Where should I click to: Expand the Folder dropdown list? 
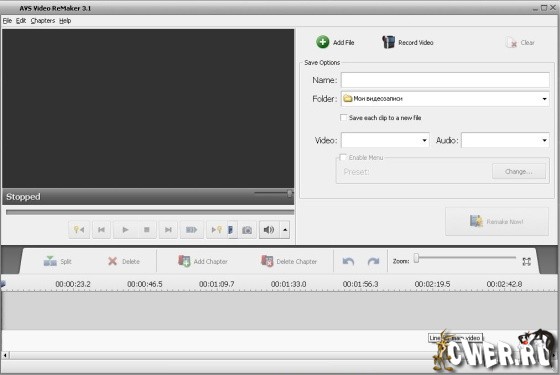click(x=544, y=99)
